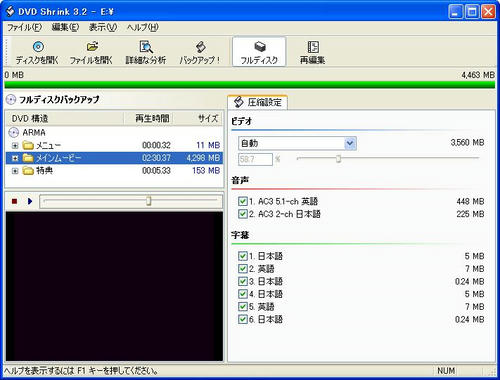Screen dimensions: 500x380
Task: Click the preview playback position slider
Action: [x=131, y=201]
